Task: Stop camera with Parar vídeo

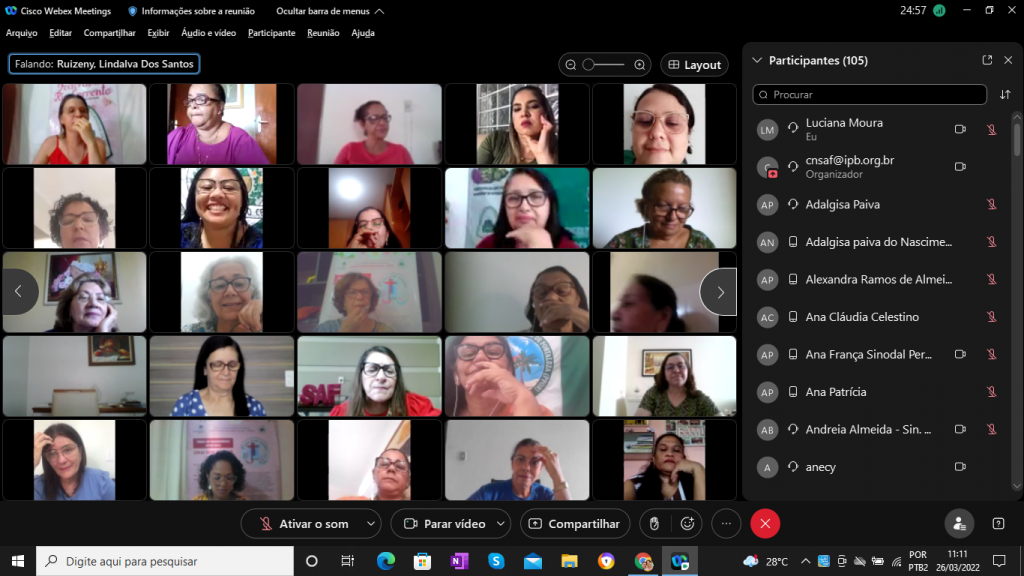Action: point(443,523)
